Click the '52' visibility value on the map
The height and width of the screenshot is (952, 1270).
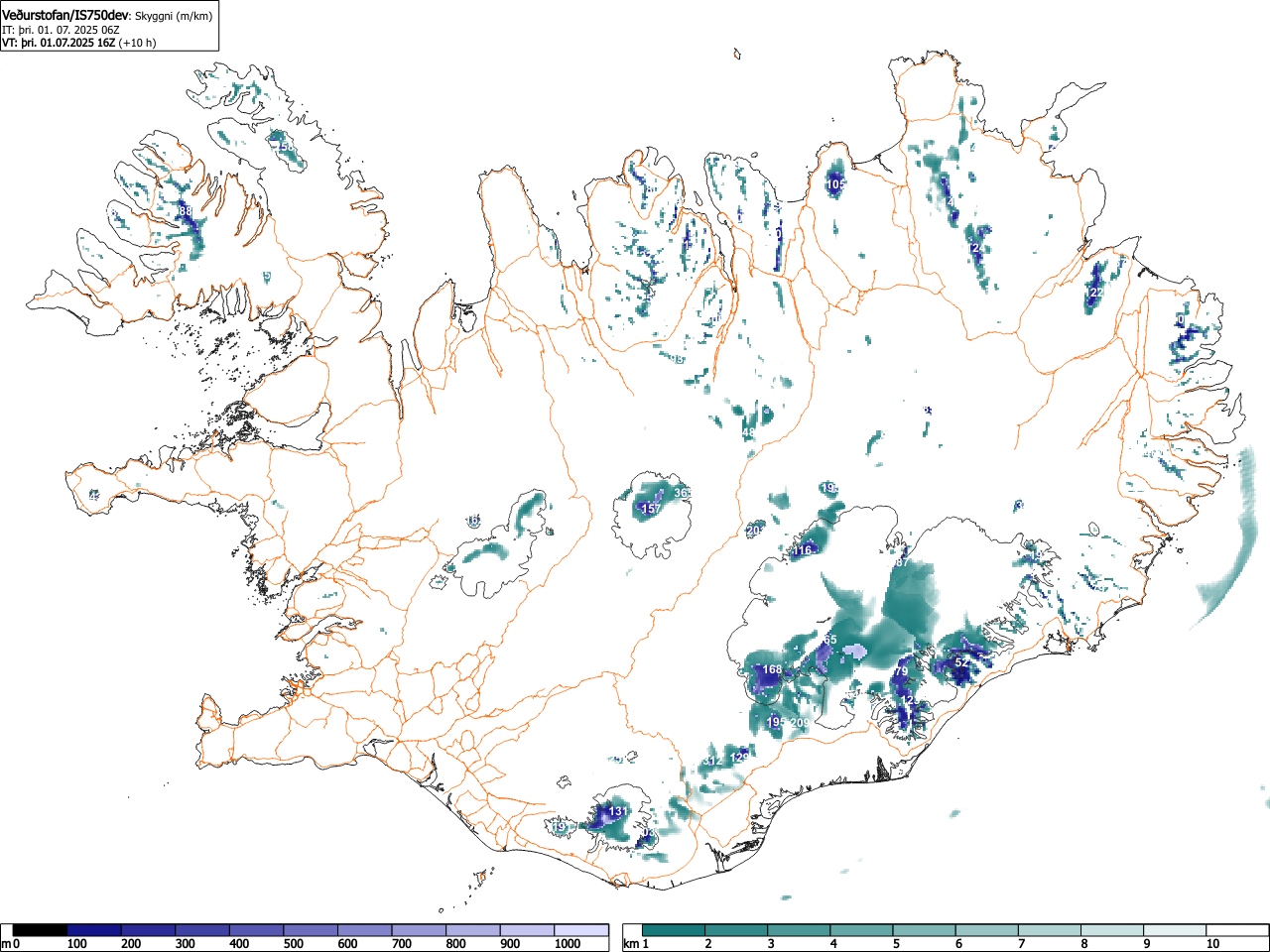click(x=961, y=661)
